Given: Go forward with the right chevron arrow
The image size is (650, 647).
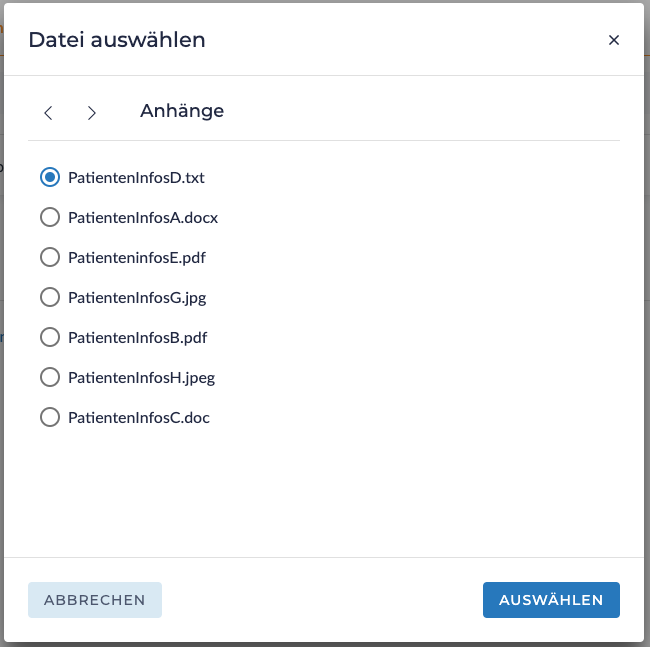Looking at the screenshot, I should 92,112.
